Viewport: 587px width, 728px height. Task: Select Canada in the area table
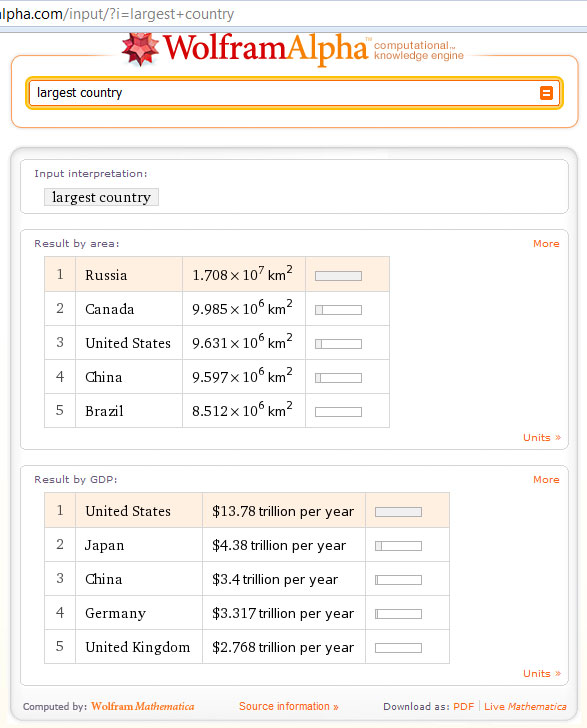pos(110,309)
